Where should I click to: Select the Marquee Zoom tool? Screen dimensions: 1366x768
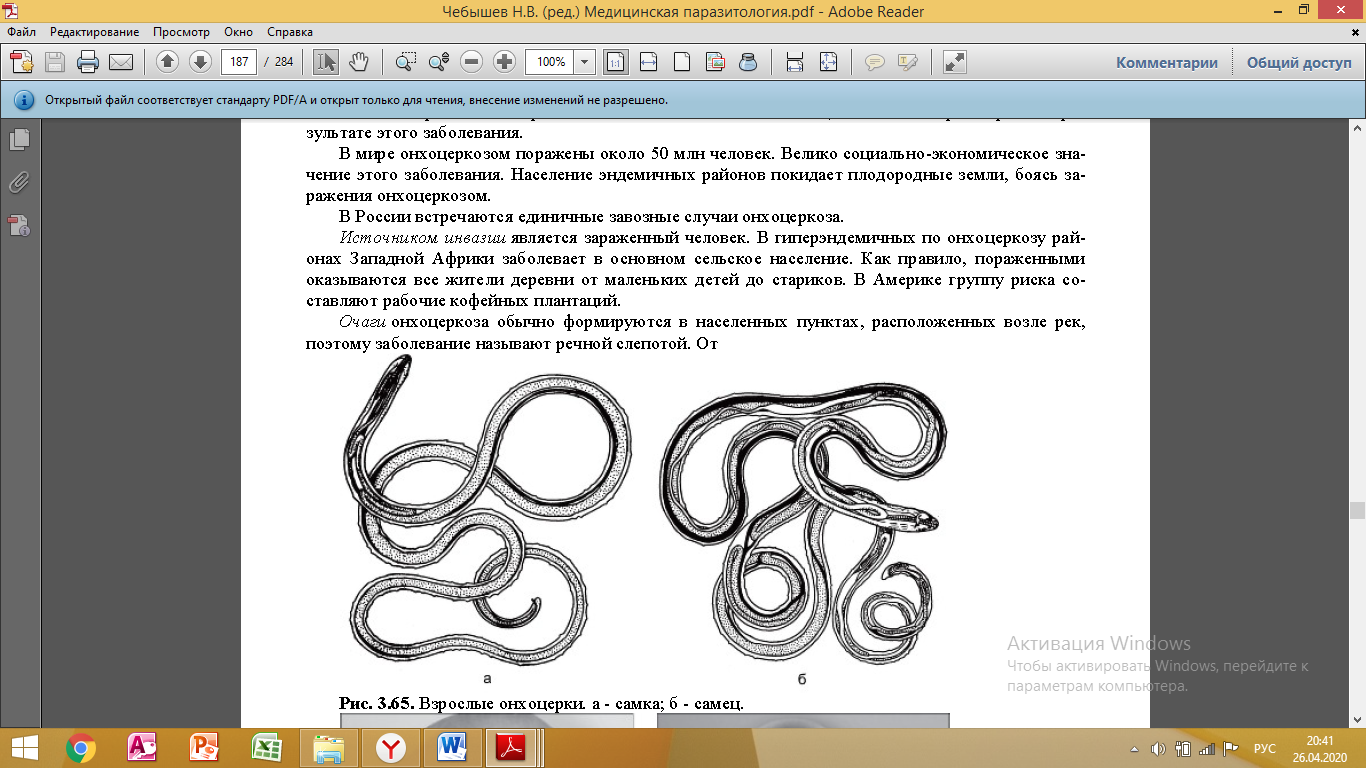tap(405, 62)
